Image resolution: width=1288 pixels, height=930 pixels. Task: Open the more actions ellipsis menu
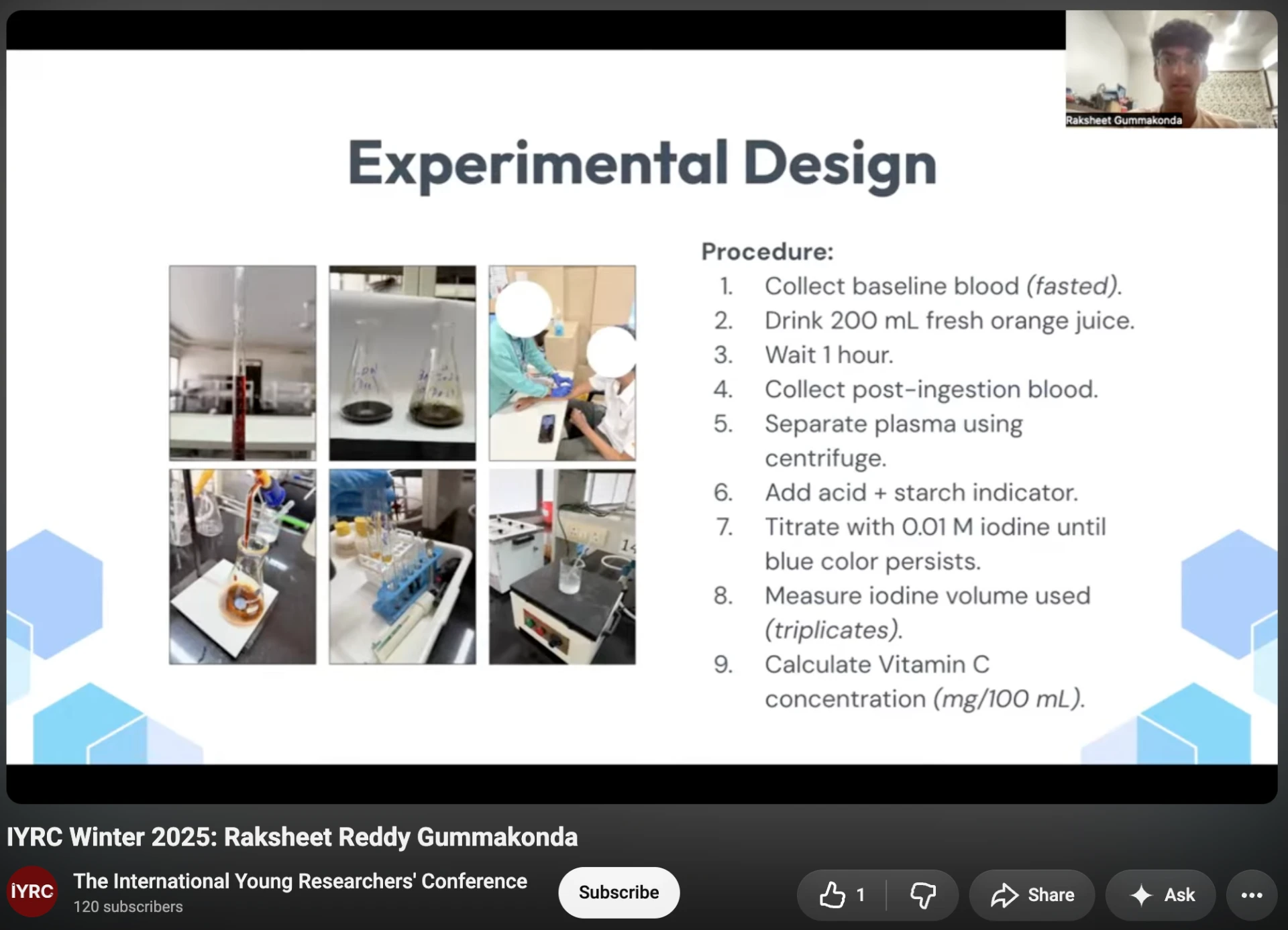tap(1252, 895)
